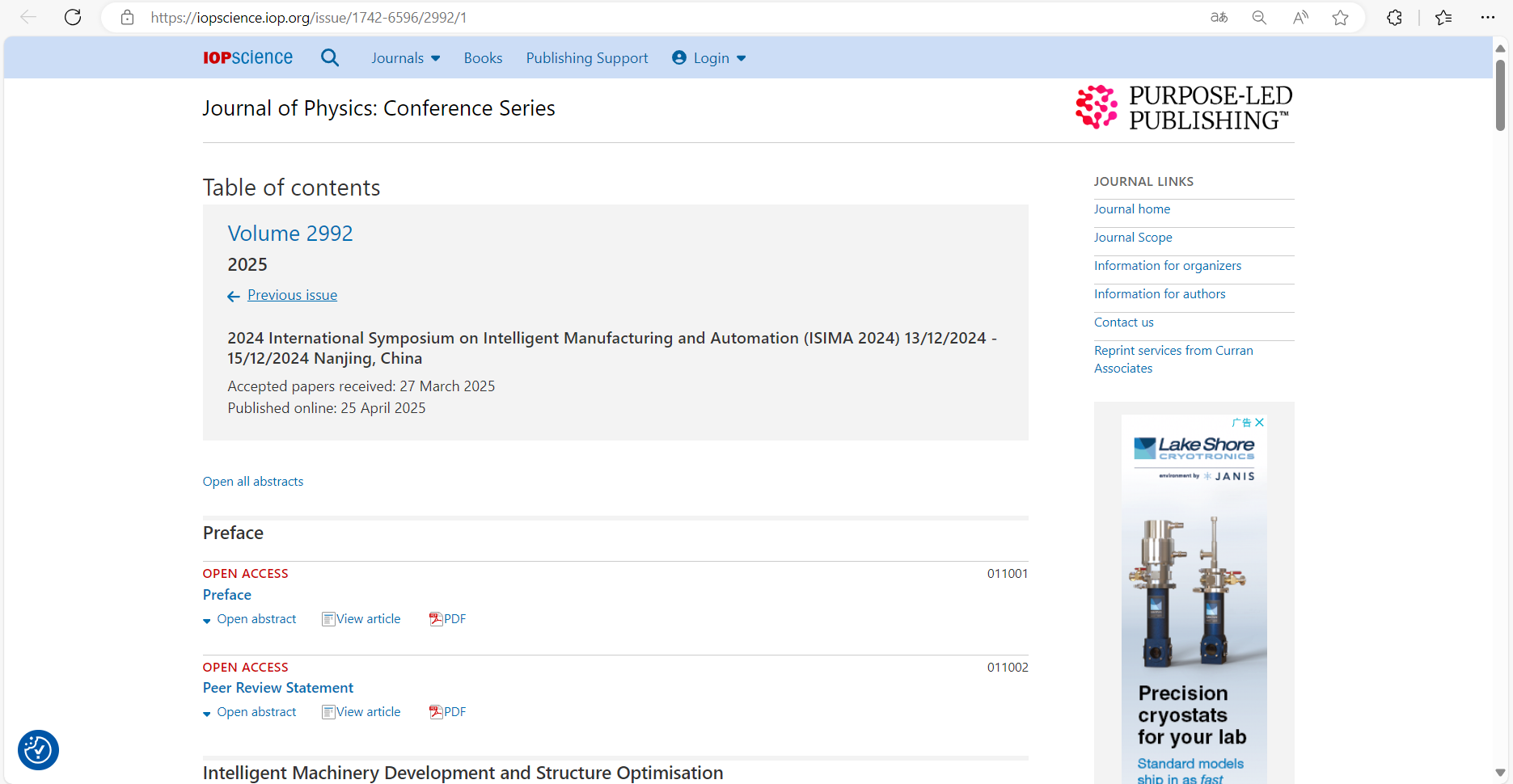The height and width of the screenshot is (784, 1513).
Task: Click the zoom magnifier icon in address bar
Action: coord(1259,17)
